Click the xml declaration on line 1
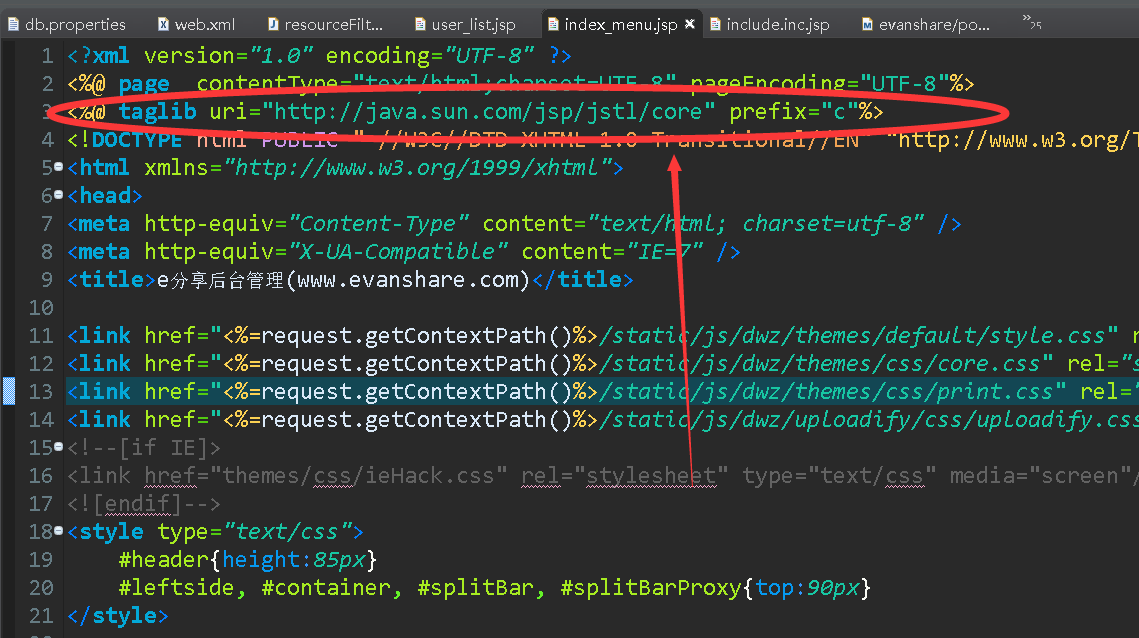 (x=320, y=56)
